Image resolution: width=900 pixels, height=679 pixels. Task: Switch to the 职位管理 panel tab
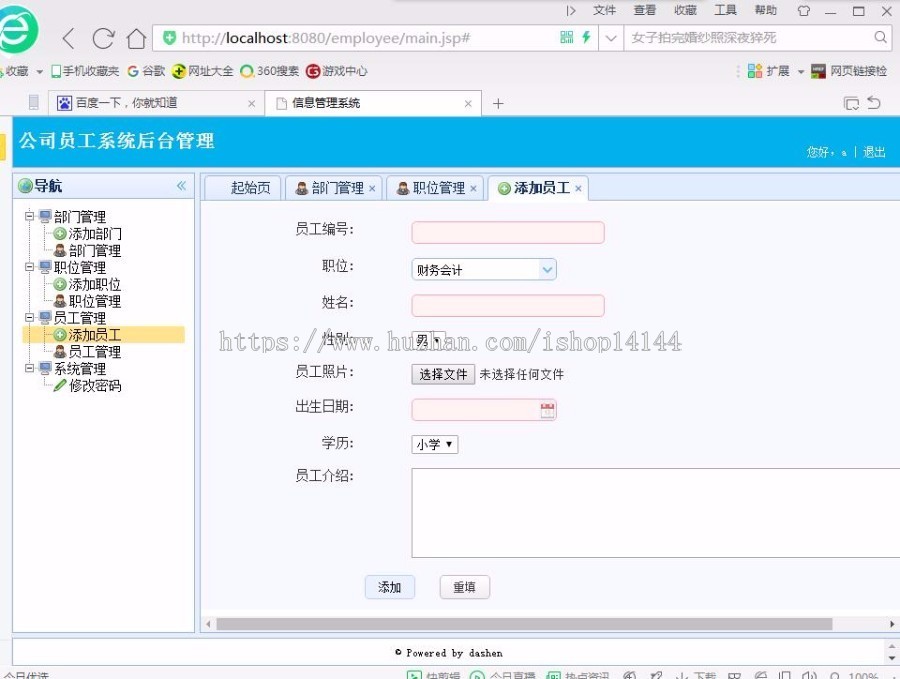[433, 188]
